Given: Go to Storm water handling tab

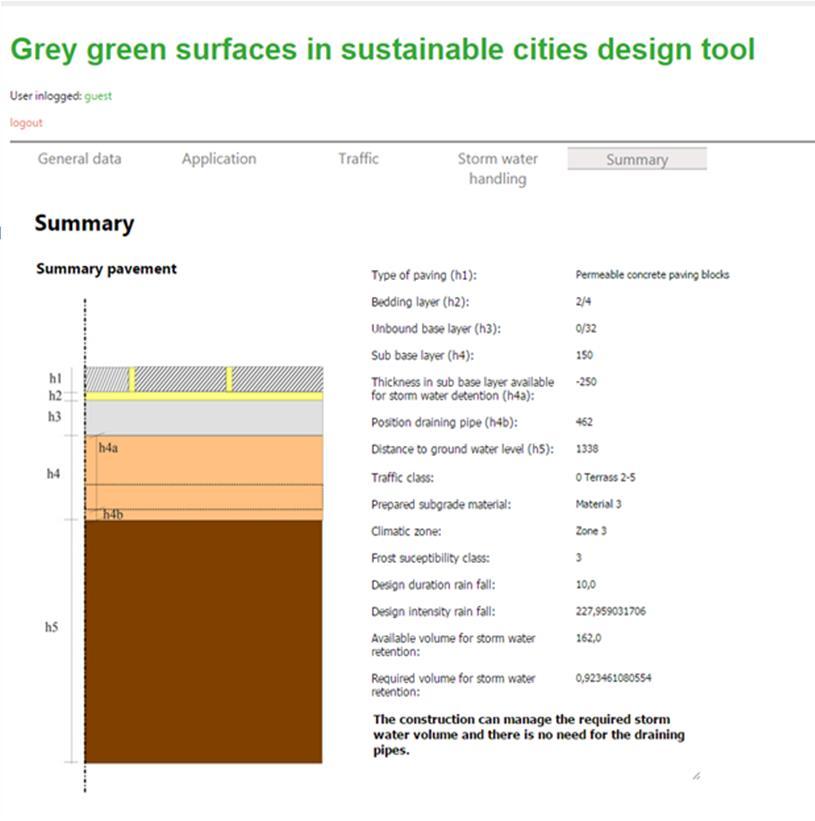Looking at the screenshot, I should pyautogui.click(x=497, y=169).
